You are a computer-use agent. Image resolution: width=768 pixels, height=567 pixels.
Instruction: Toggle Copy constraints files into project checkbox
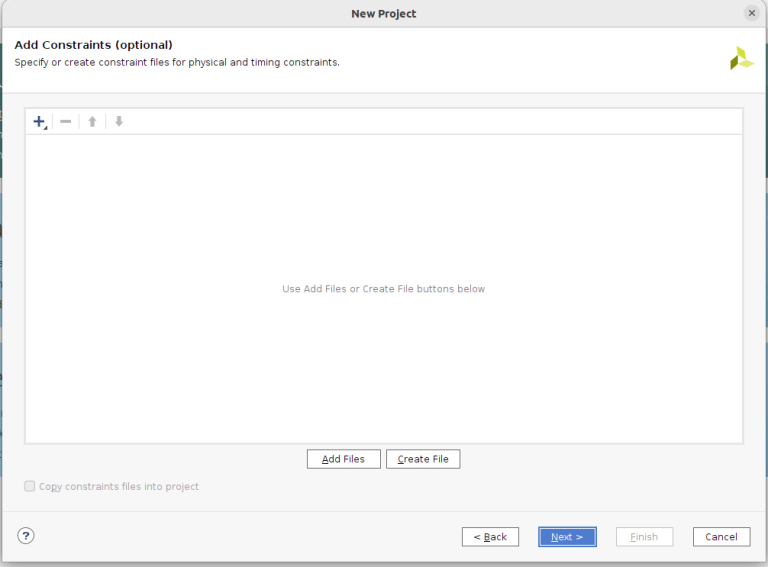point(30,487)
